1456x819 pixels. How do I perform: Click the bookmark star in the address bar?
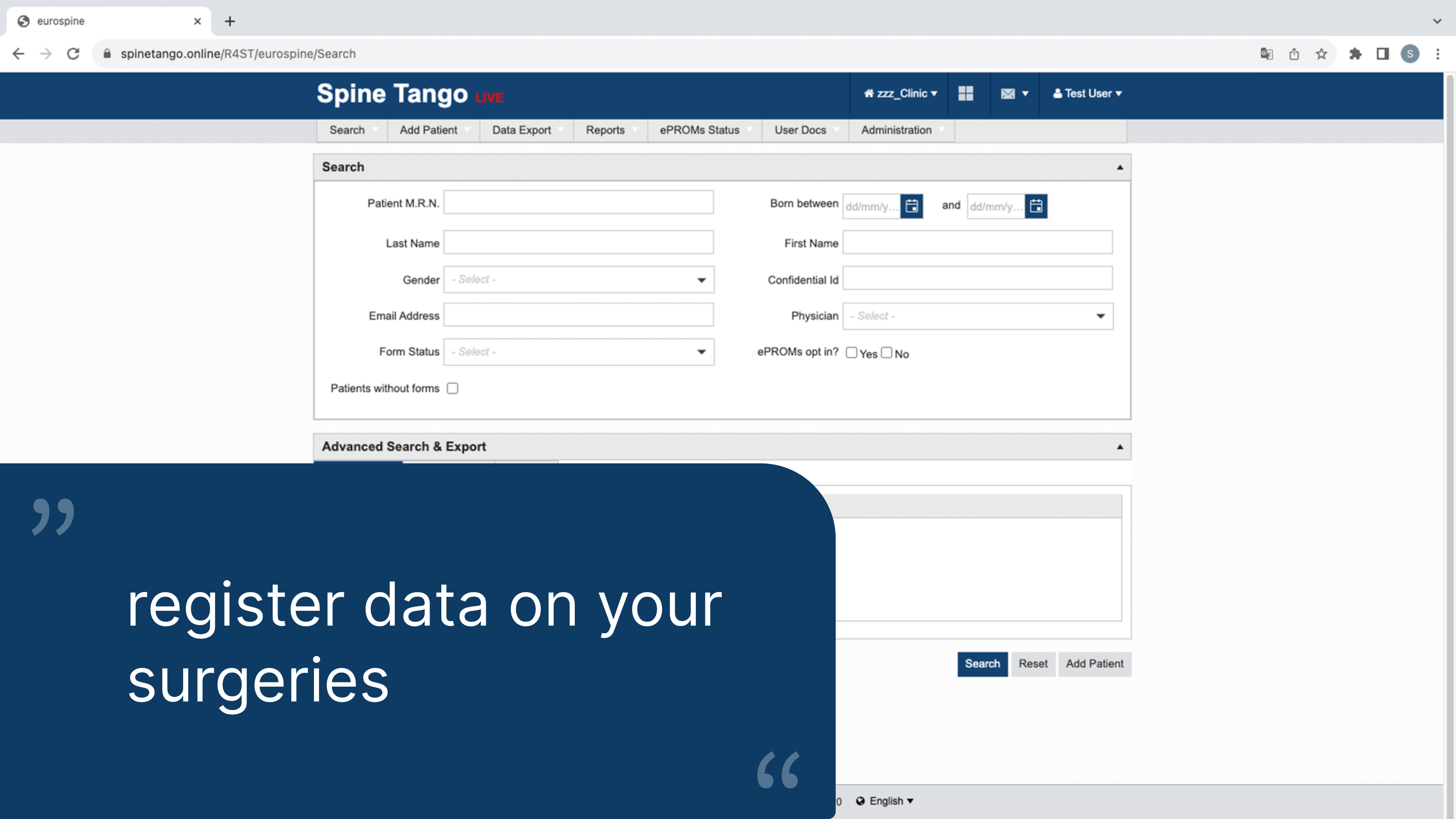pyautogui.click(x=1321, y=54)
